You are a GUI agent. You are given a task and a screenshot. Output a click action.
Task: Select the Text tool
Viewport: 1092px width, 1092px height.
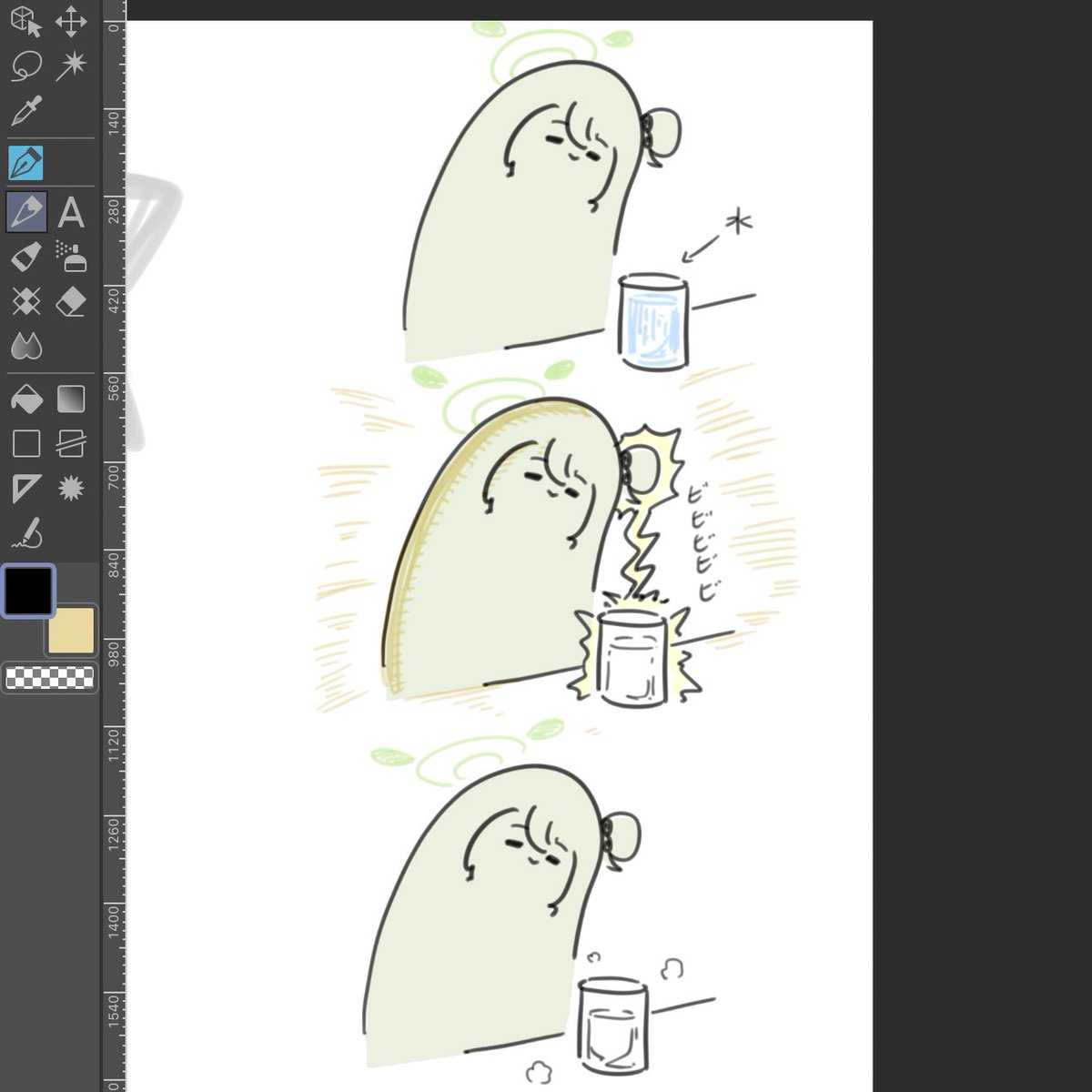coord(71,213)
